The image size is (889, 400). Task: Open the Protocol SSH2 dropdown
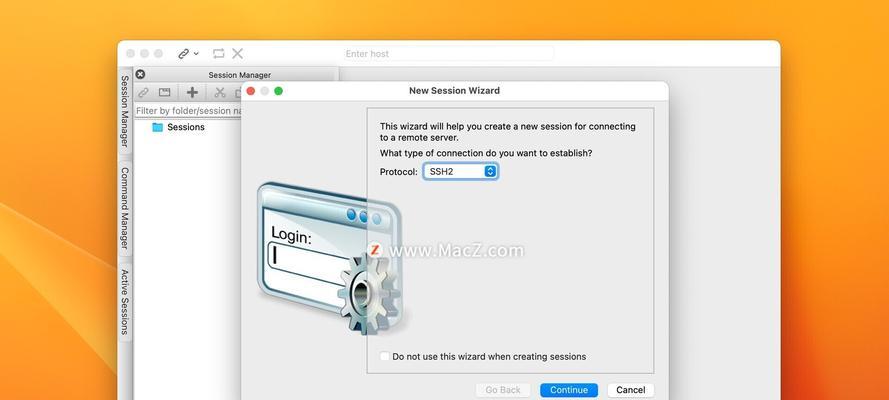tap(460, 172)
